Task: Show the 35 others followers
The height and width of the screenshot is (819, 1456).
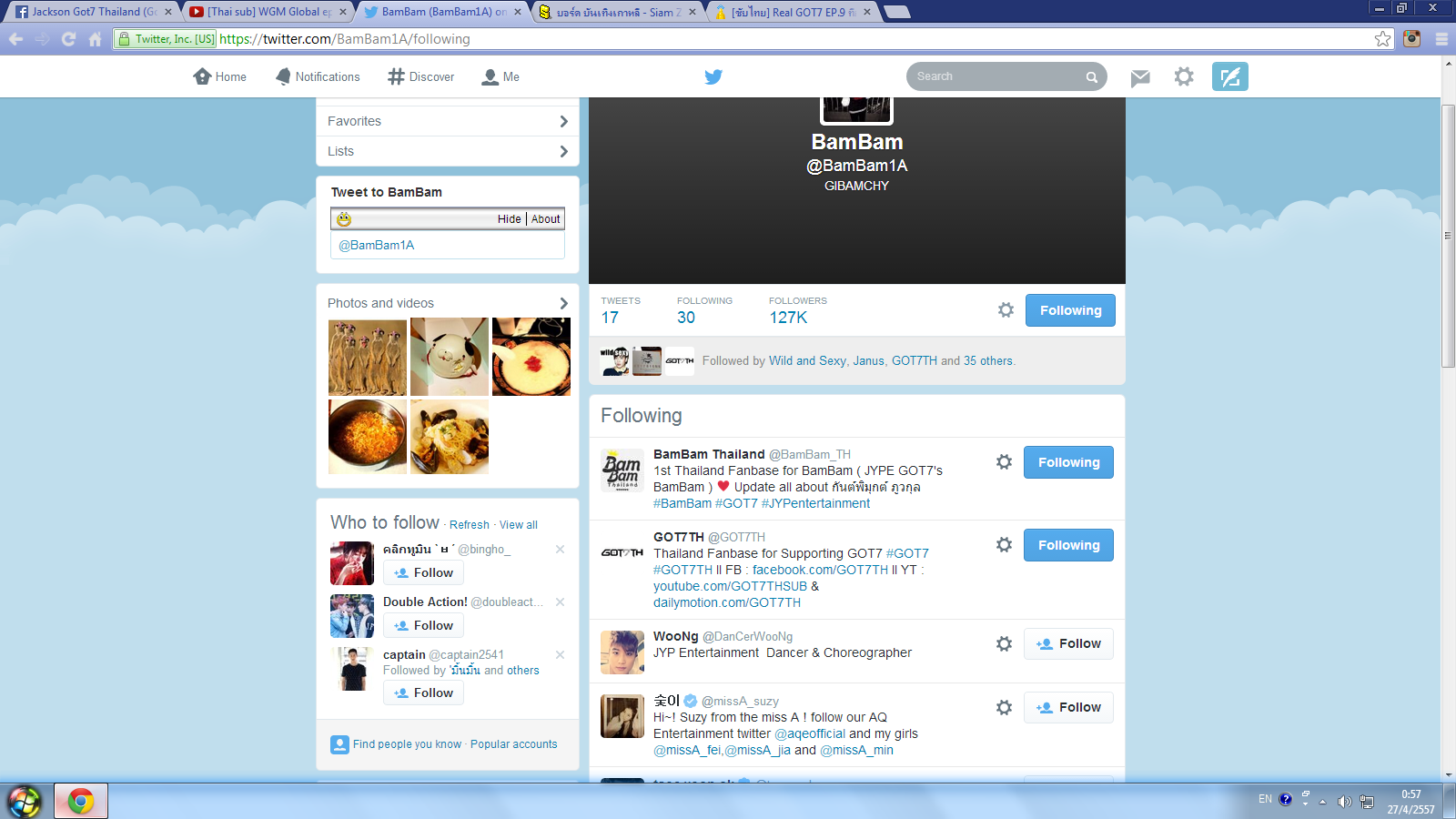Action: (988, 361)
